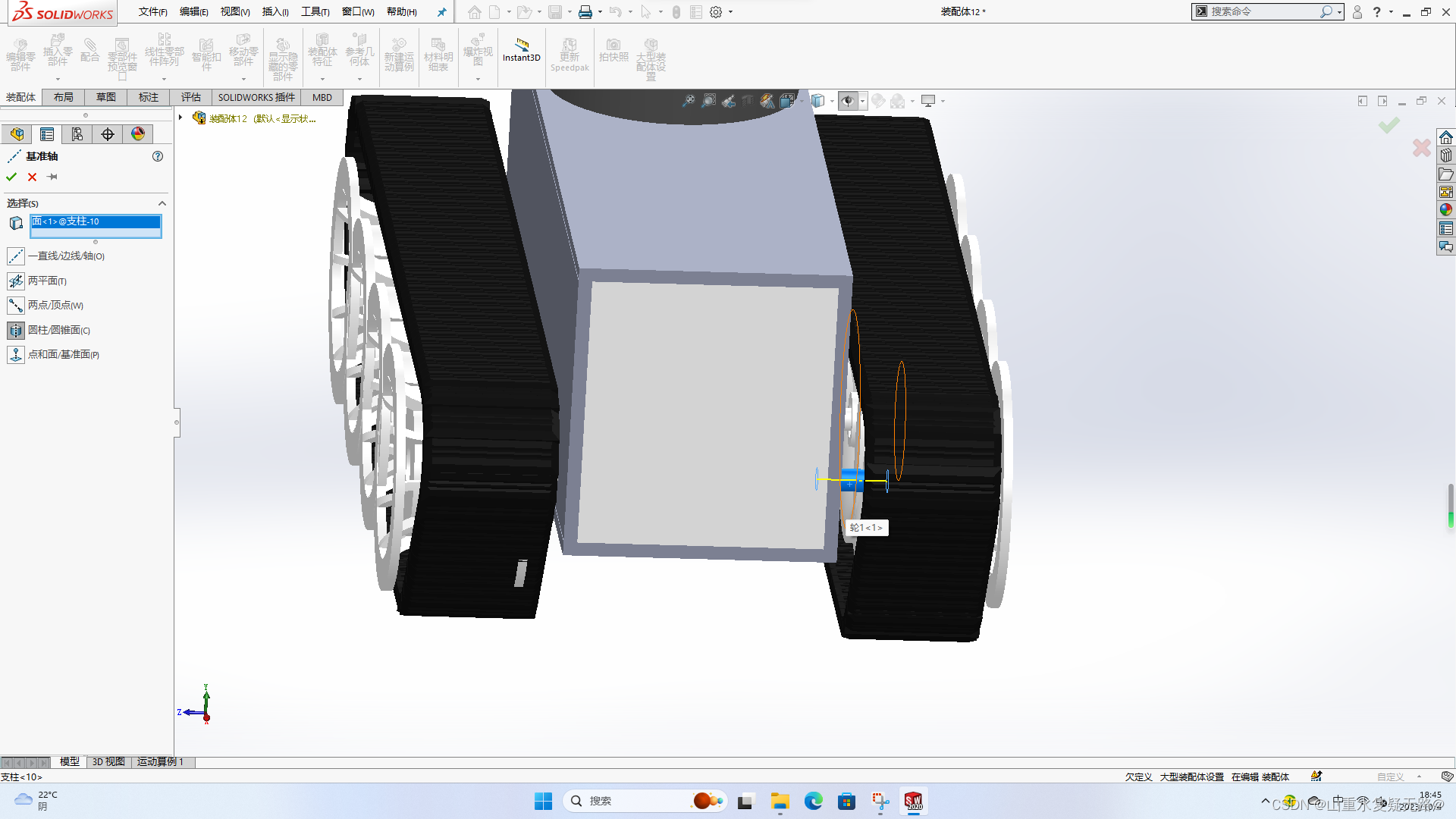Open the DimXpertManager crosshair tab
Image resolution: width=1456 pixels, height=819 pixels.
(108, 134)
